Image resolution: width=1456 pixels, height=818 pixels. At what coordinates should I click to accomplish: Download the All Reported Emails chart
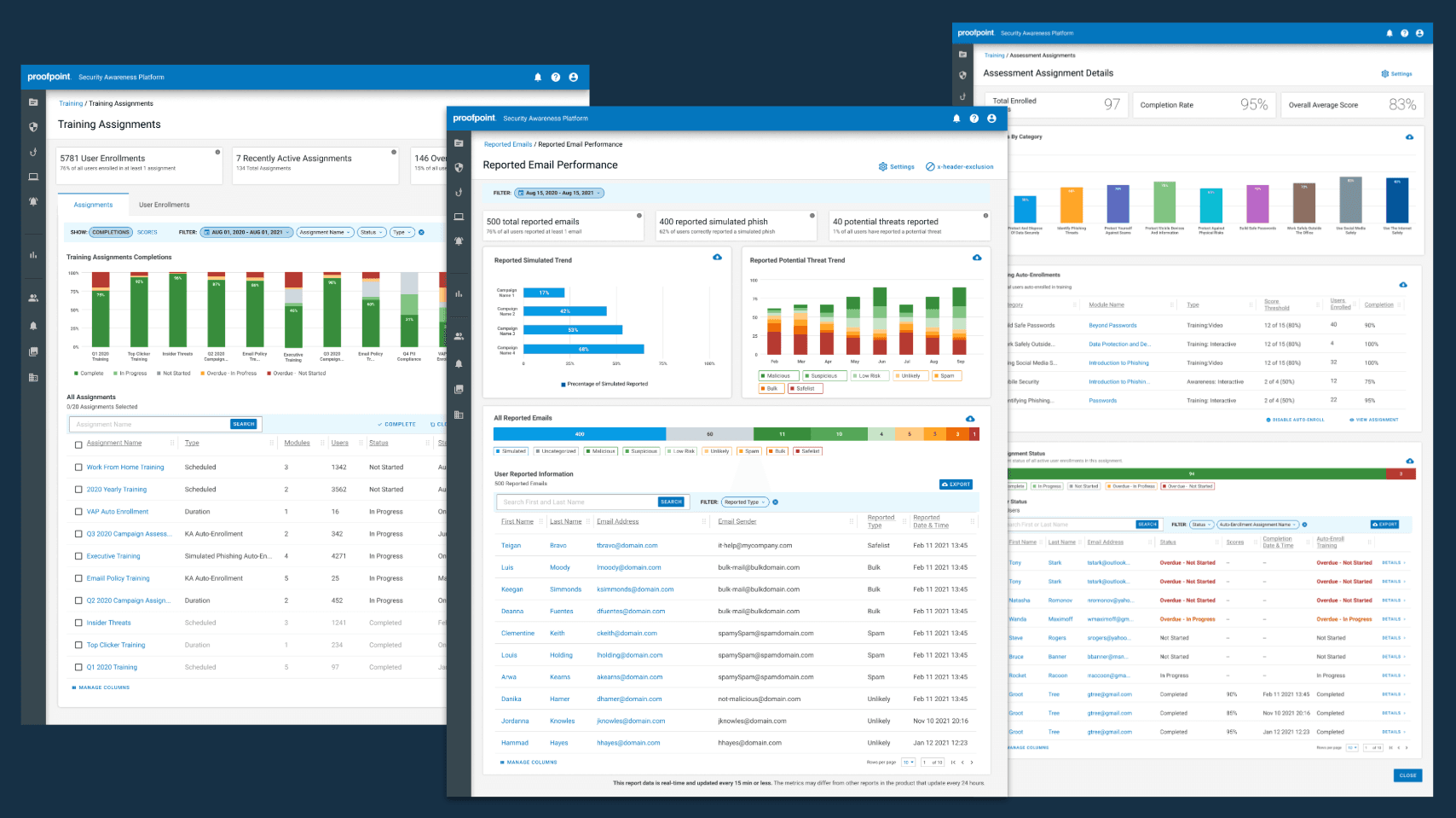pos(970,419)
